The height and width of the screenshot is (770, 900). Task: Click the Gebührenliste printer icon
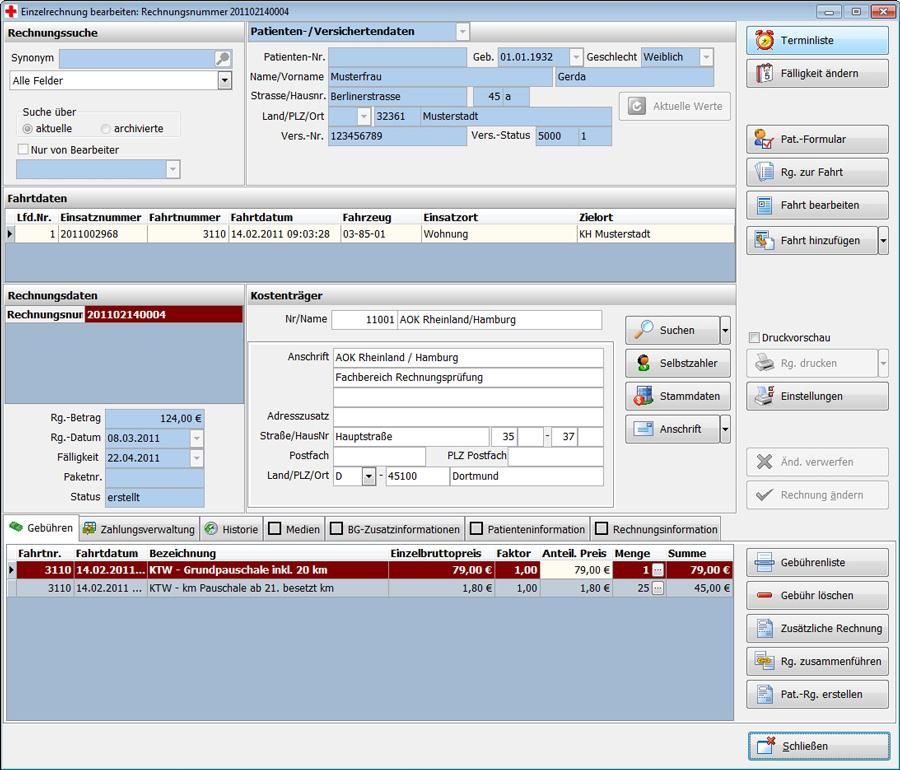point(765,563)
